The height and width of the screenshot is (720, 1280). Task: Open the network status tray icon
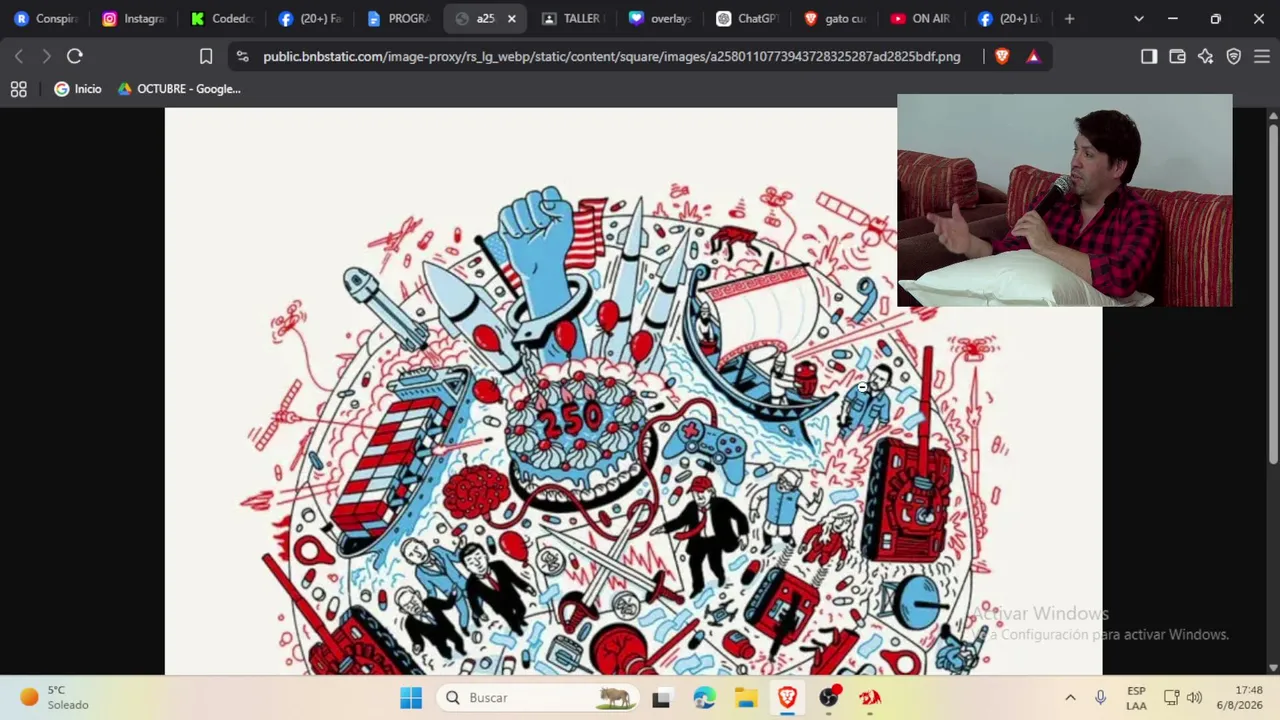point(1172,697)
